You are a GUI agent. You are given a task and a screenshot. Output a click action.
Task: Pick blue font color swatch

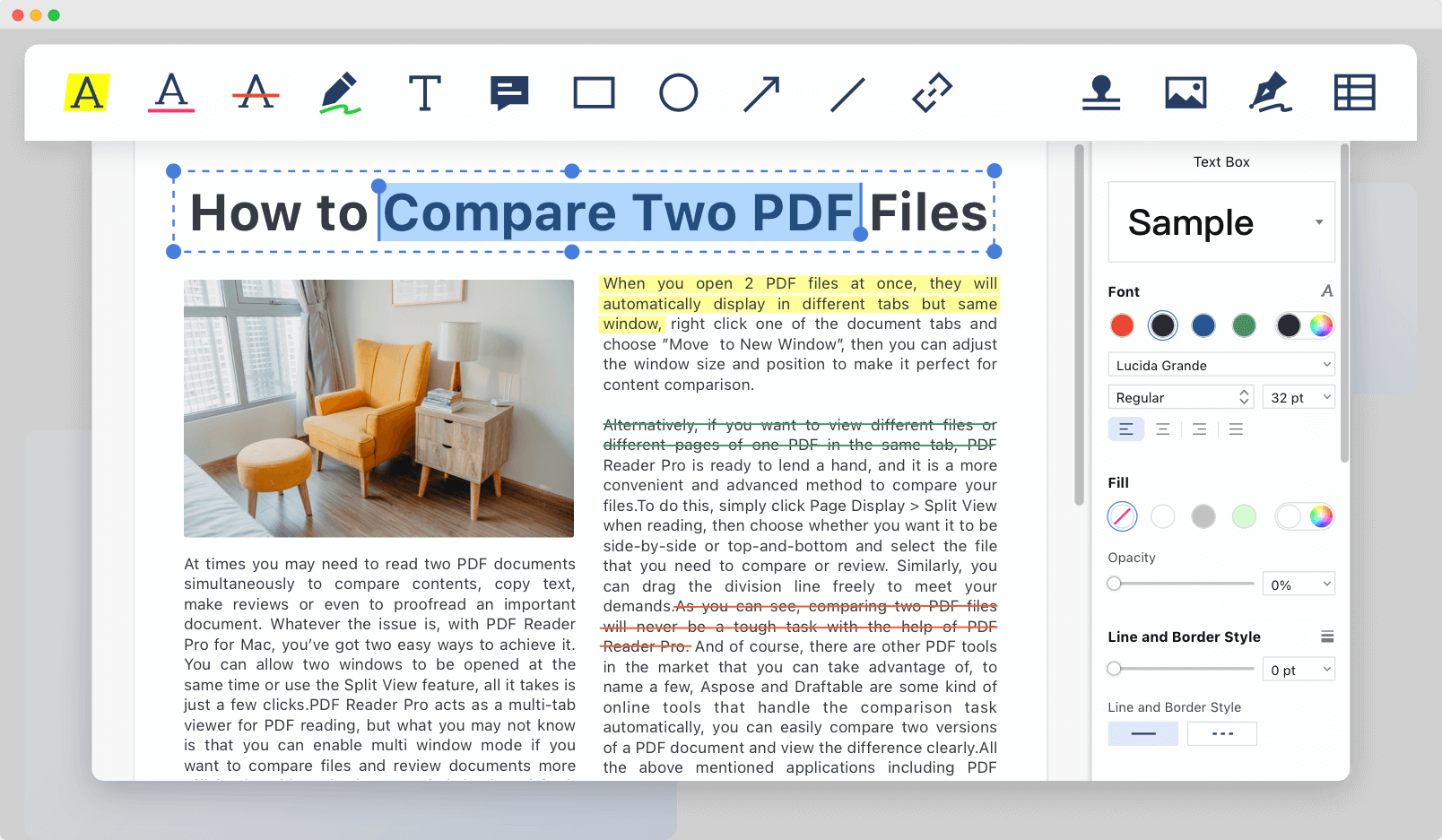click(1203, 325)
